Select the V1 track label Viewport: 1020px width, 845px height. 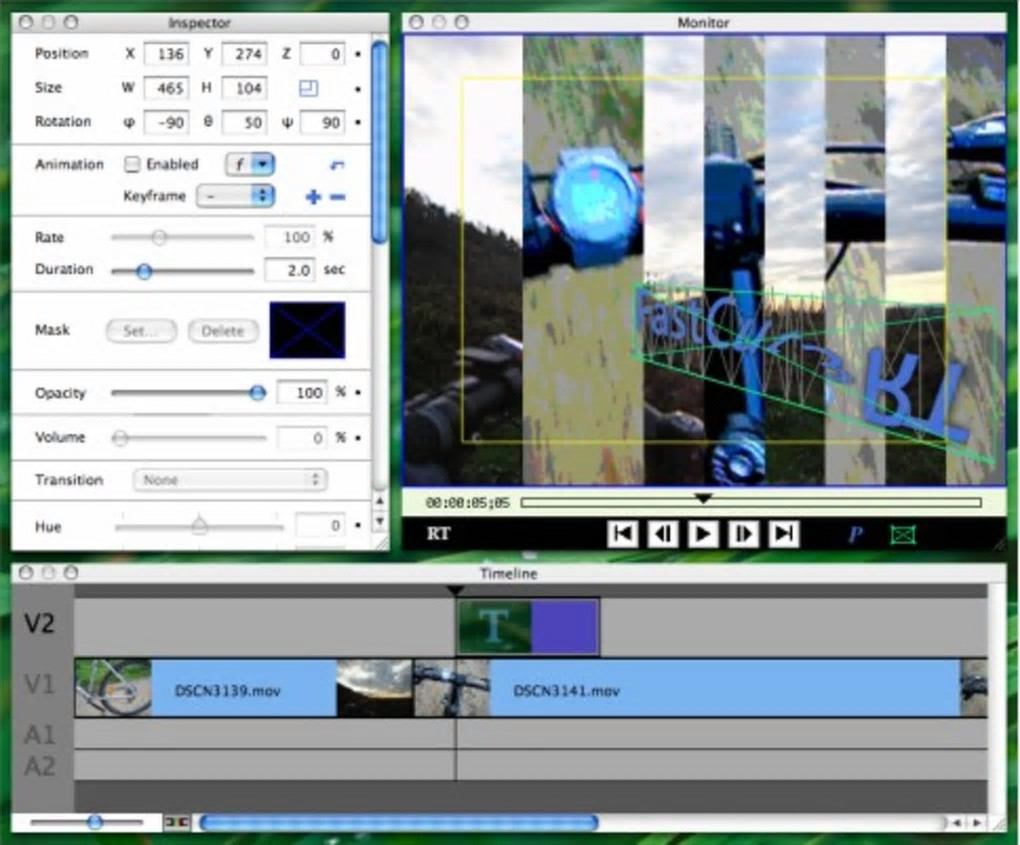pyautogui.click(x=39, y=684)
